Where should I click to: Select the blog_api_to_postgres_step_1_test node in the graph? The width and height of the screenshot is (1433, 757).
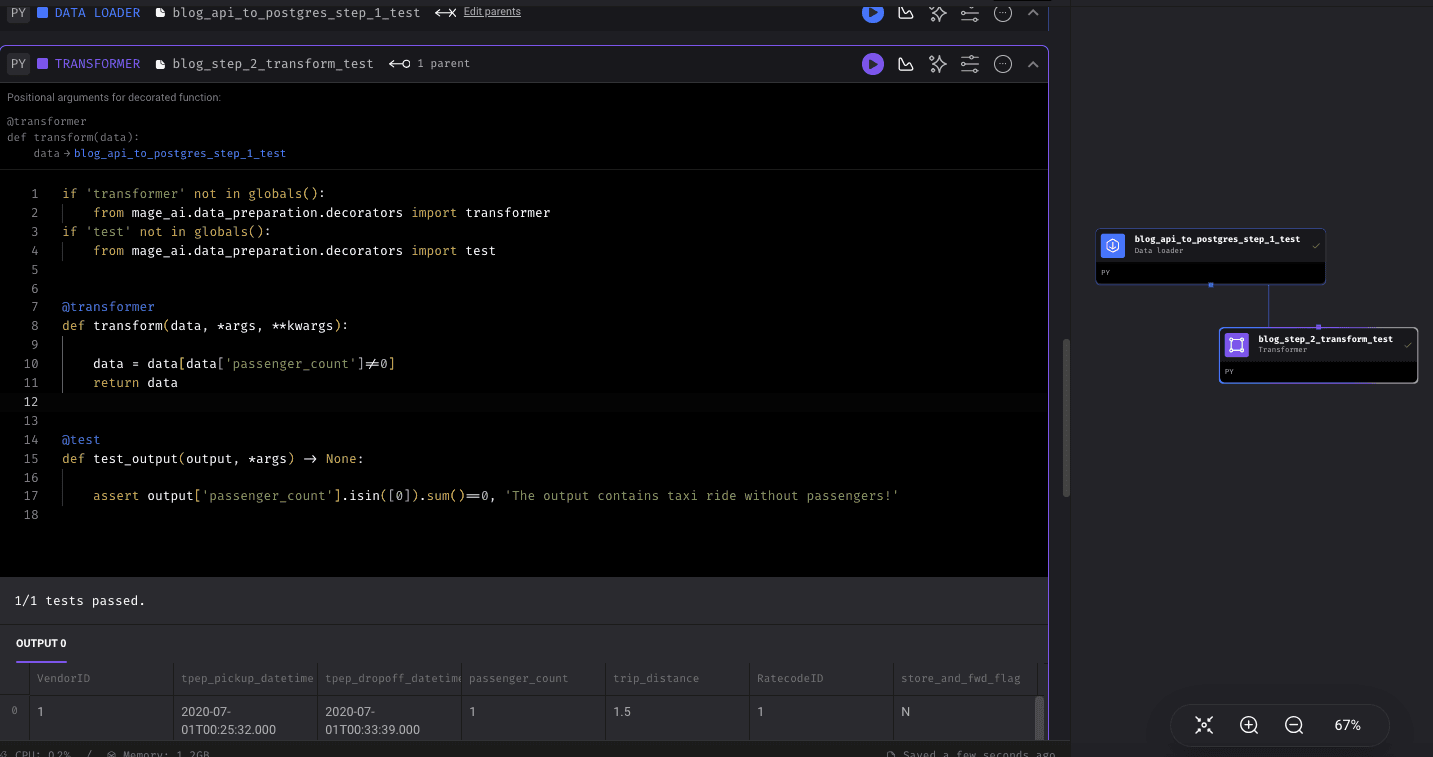(1210, 257)
